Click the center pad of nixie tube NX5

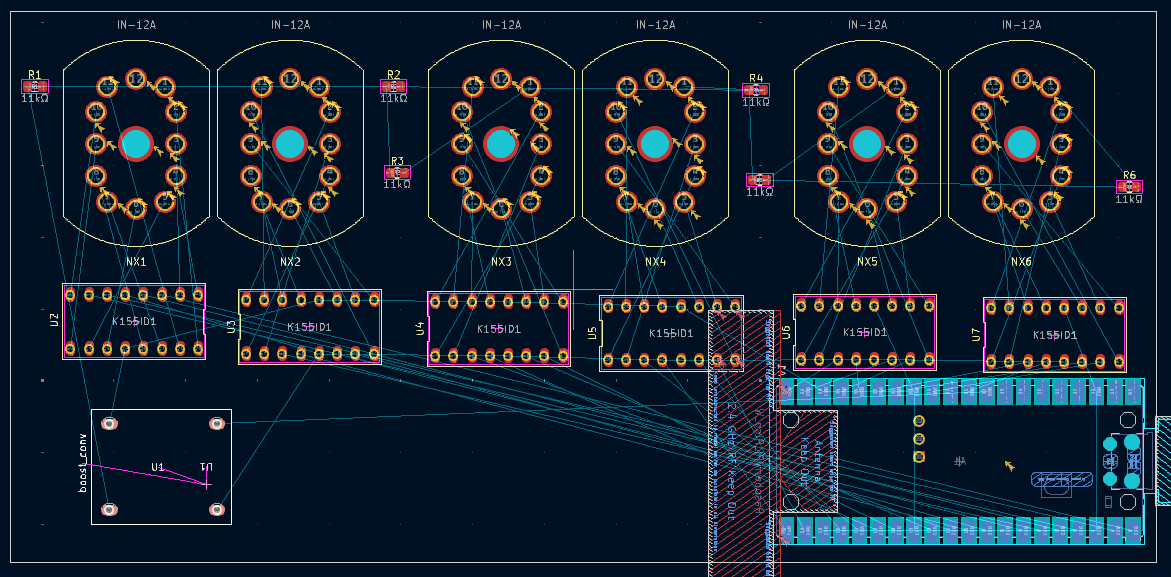[x=867, y=144]
